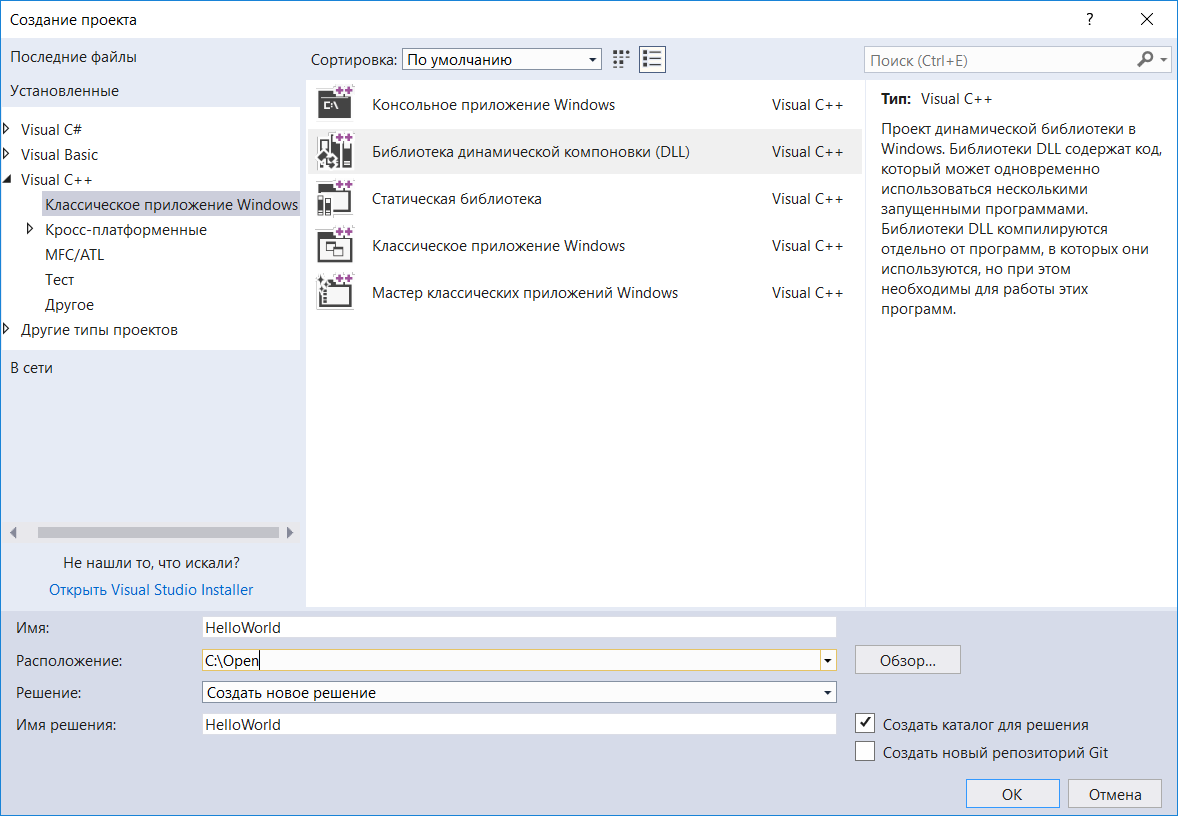Click the tree scrollbar left arrow
1178x816 pixels.
(x=13, y=533)
